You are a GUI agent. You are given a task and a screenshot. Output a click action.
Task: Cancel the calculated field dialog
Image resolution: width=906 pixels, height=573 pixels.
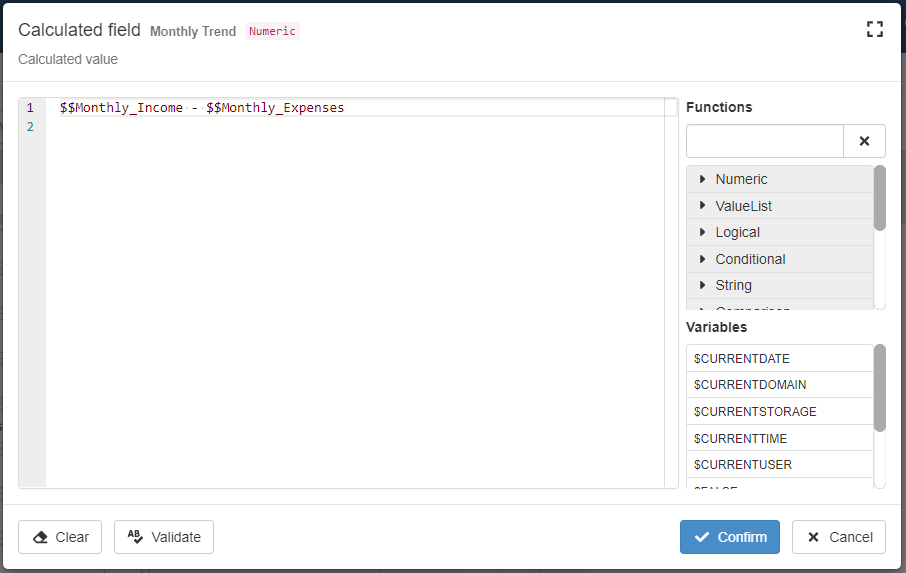[x=839, y=537]
